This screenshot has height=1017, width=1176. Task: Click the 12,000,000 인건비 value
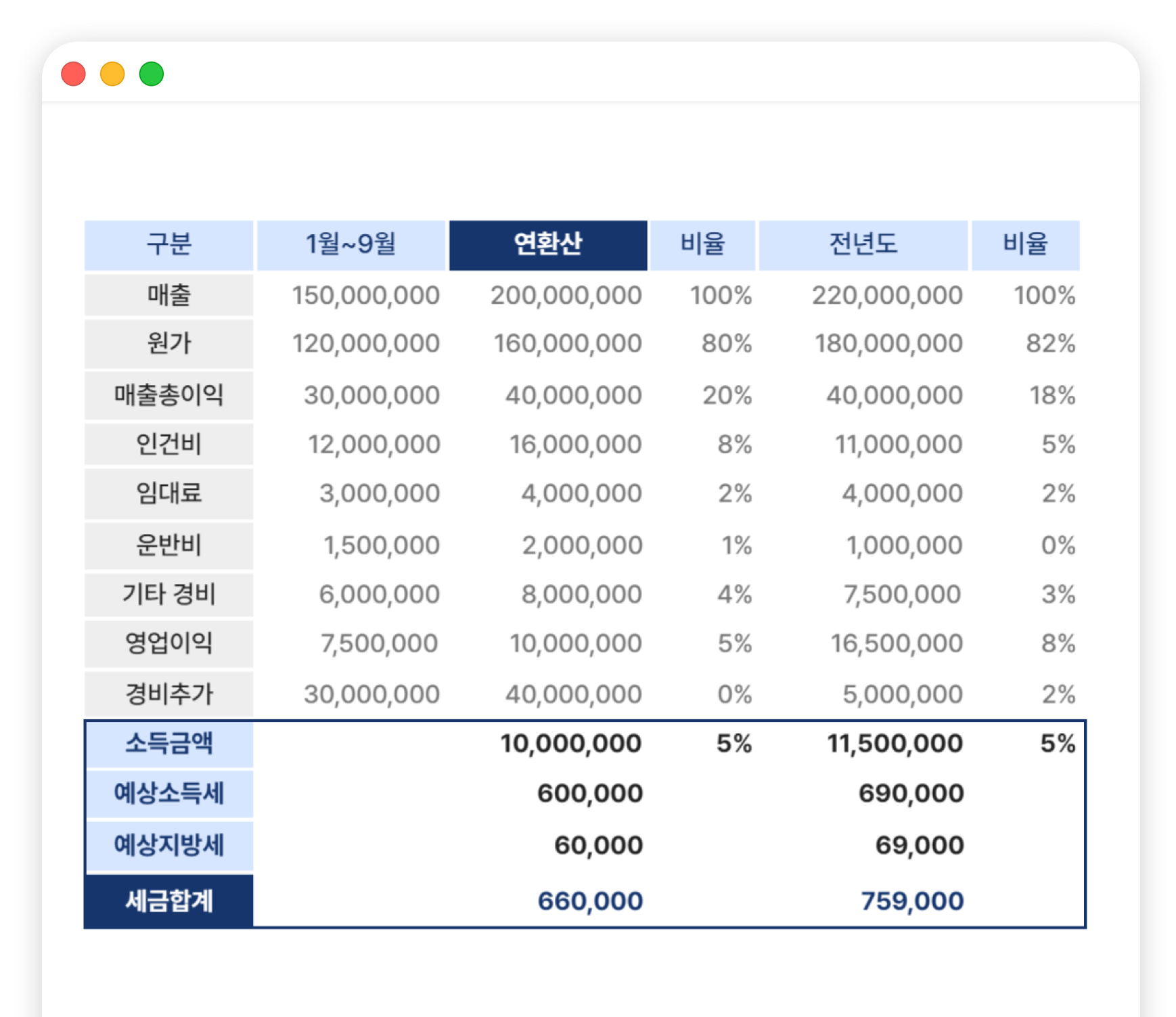pyautogui.click(x=374, y=445)
